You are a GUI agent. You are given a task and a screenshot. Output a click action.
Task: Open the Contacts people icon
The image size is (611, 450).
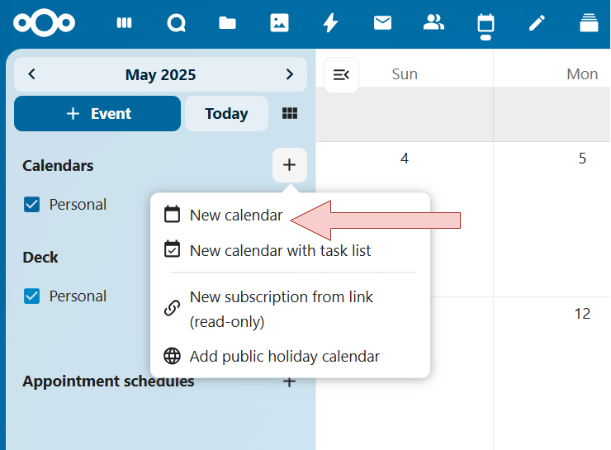coord(434,22)
